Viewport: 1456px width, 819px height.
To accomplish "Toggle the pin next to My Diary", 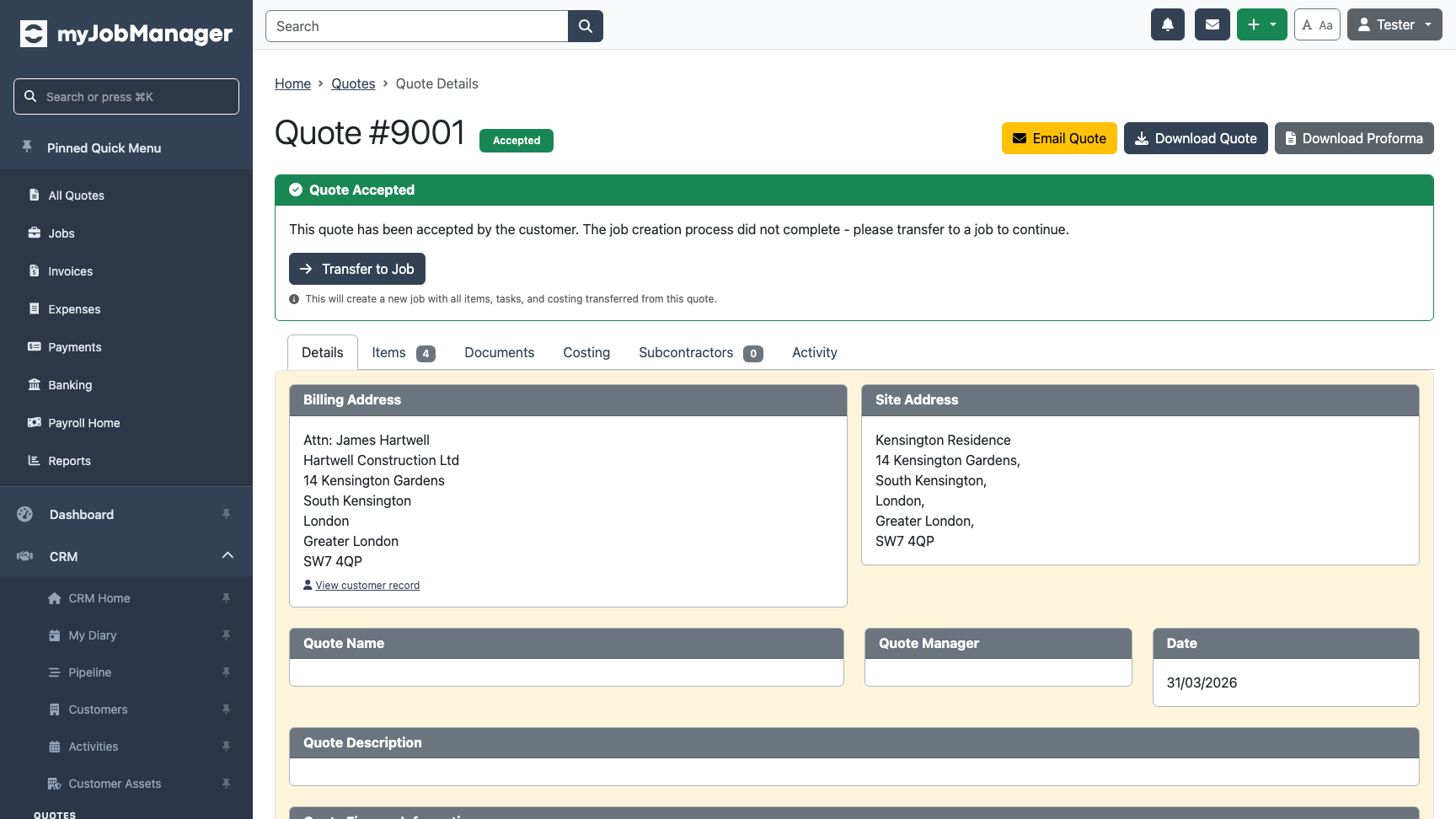I will coord(226,635).
